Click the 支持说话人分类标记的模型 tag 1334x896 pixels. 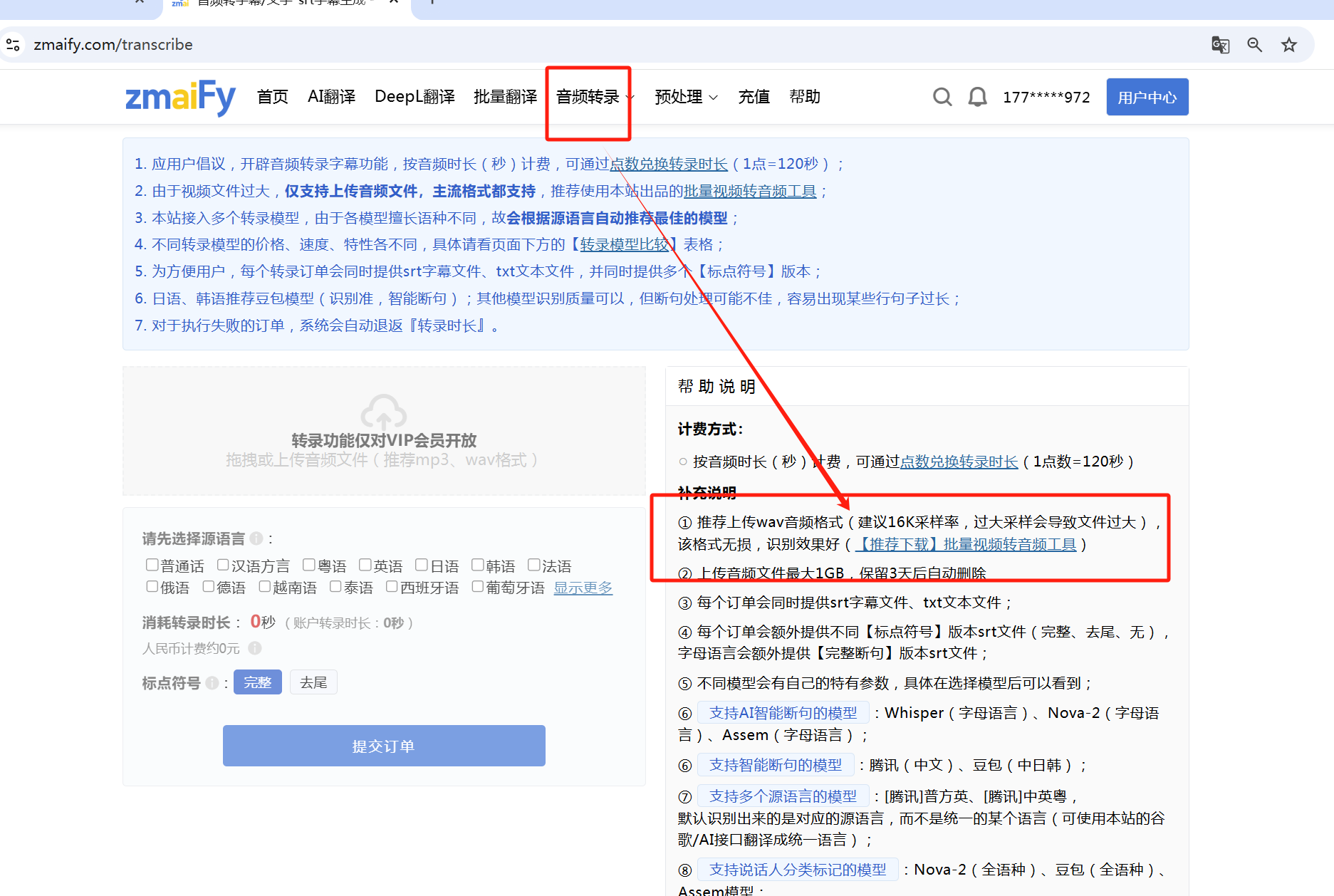point(798,870)
